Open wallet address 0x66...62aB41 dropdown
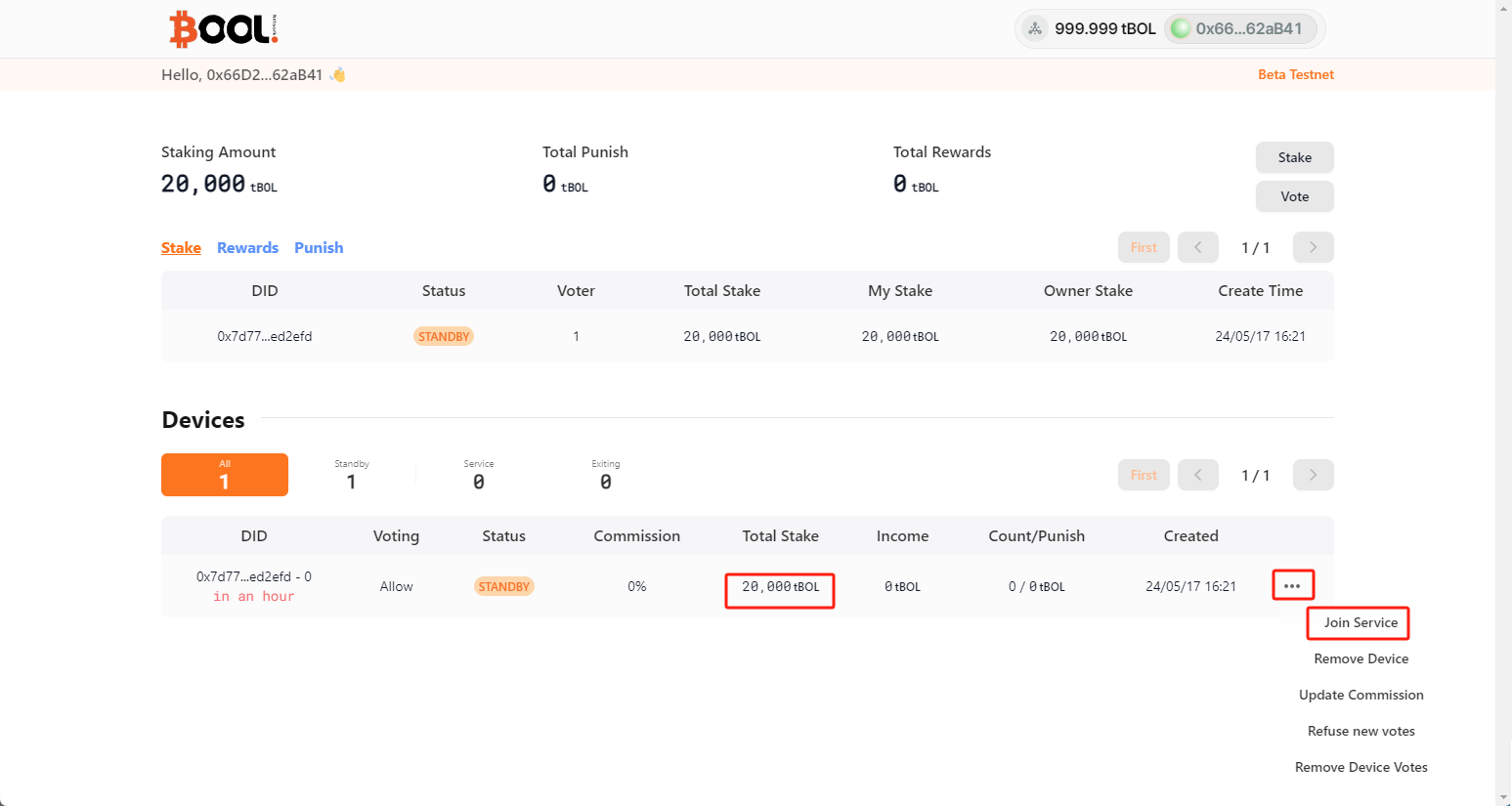Screen dimensions: 1512x806 click(1248, 29)
